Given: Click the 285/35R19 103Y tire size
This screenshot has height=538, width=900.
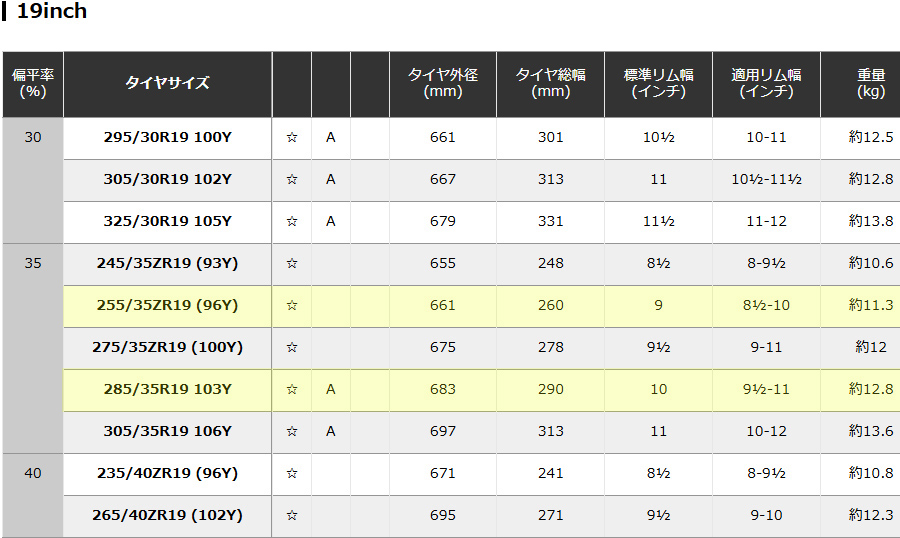Looking at the screenshot, I should click(x=168, y=389).
